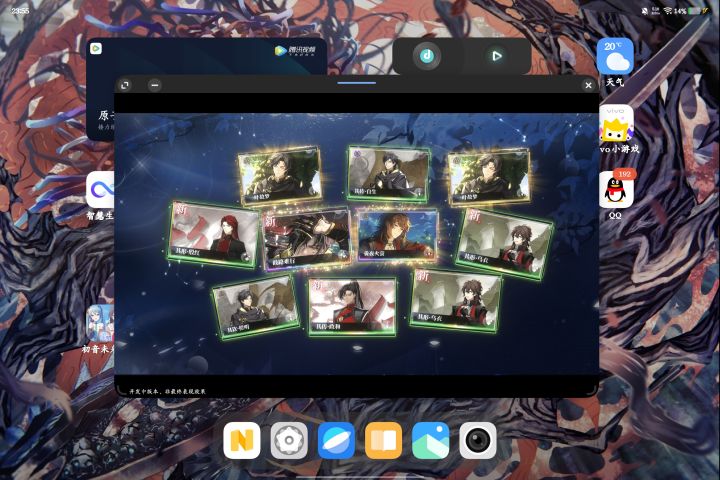This screenshot has width=720, height=480.
Task: Launch the blue planet browser in dock
Action: (336, 440)
